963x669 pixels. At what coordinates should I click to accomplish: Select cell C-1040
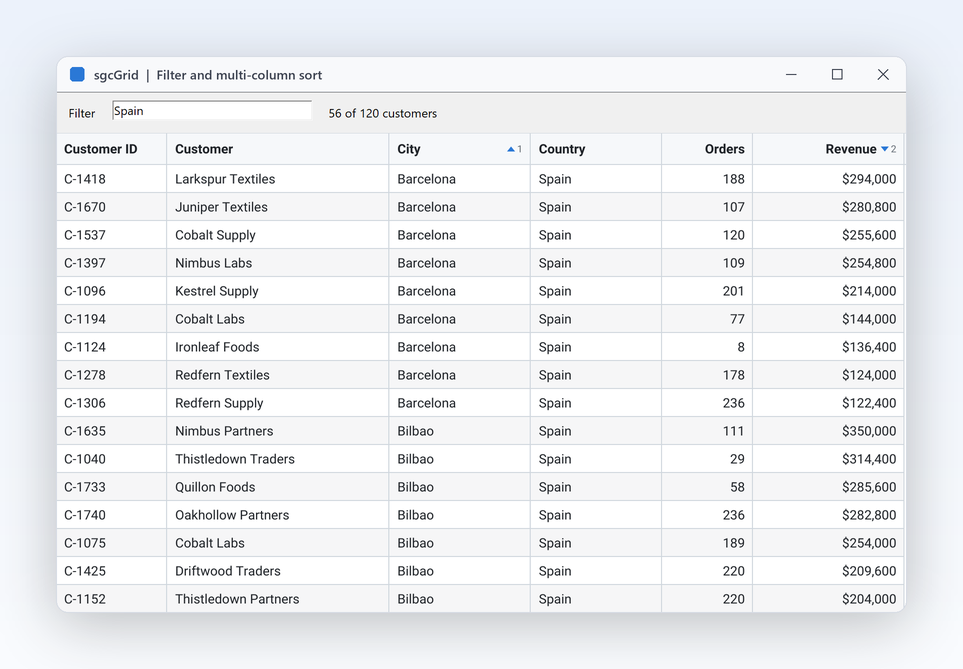pos(112,459)
